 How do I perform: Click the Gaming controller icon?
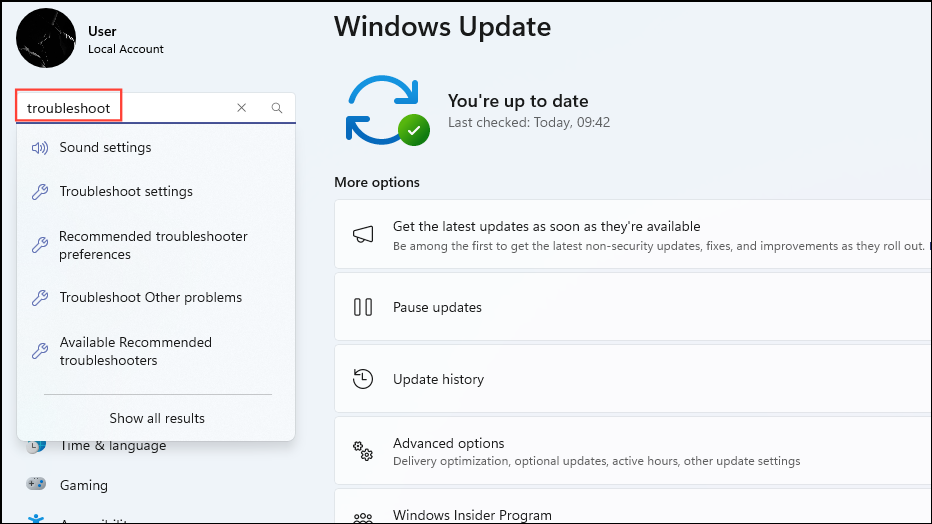pyautogui.click(x=36, y=484)
